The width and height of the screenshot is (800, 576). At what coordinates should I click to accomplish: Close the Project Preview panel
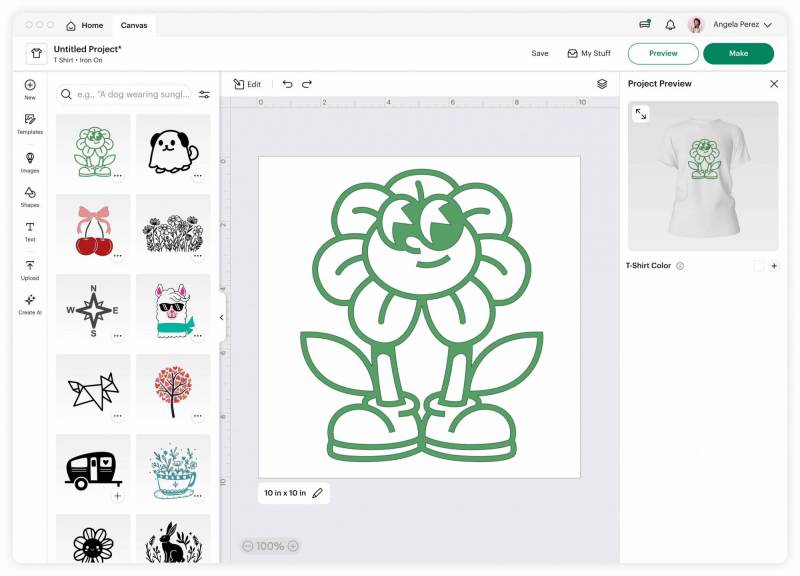[774, 84]
